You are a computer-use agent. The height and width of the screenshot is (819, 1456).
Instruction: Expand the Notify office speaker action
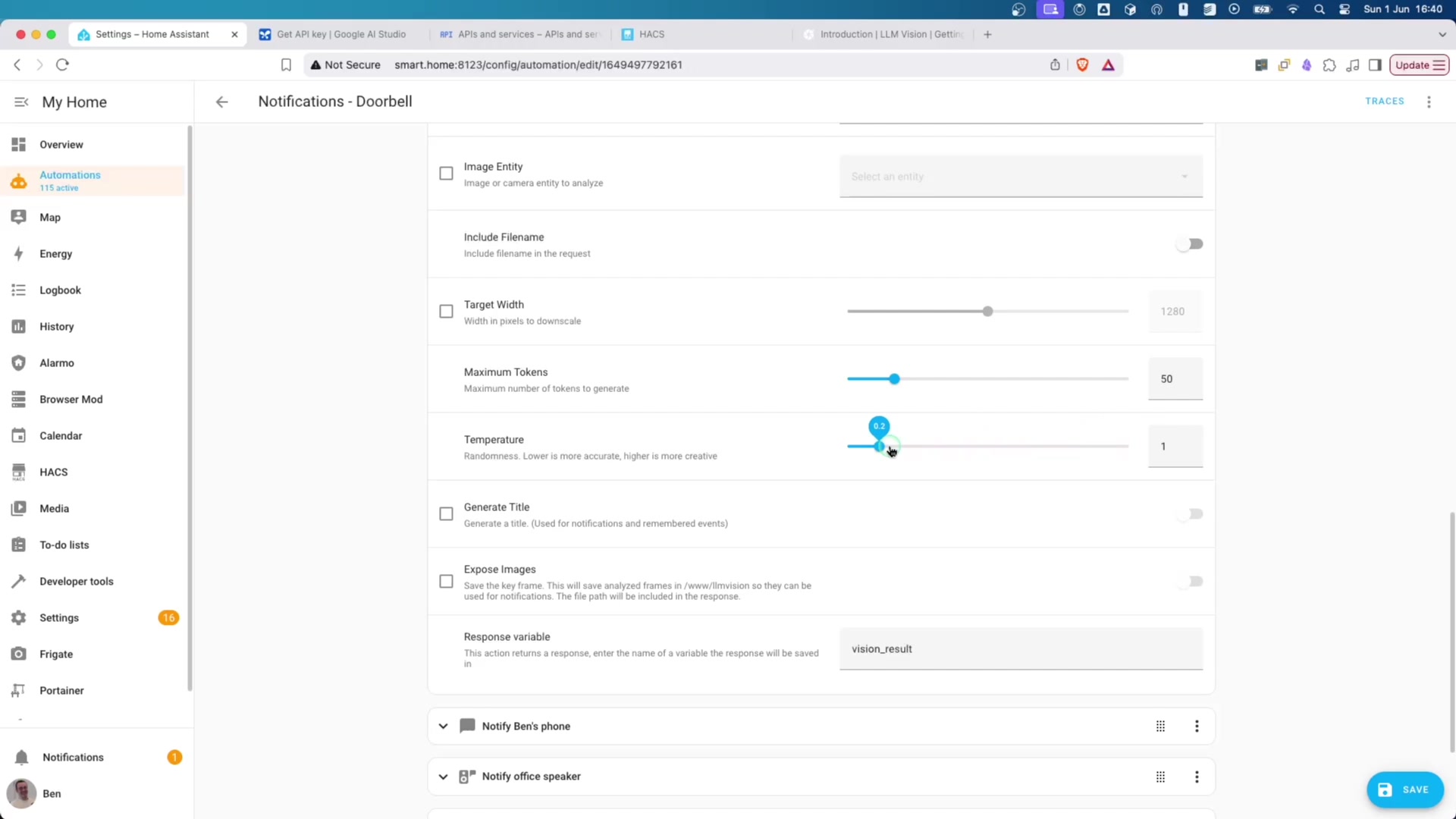(443, 777)
